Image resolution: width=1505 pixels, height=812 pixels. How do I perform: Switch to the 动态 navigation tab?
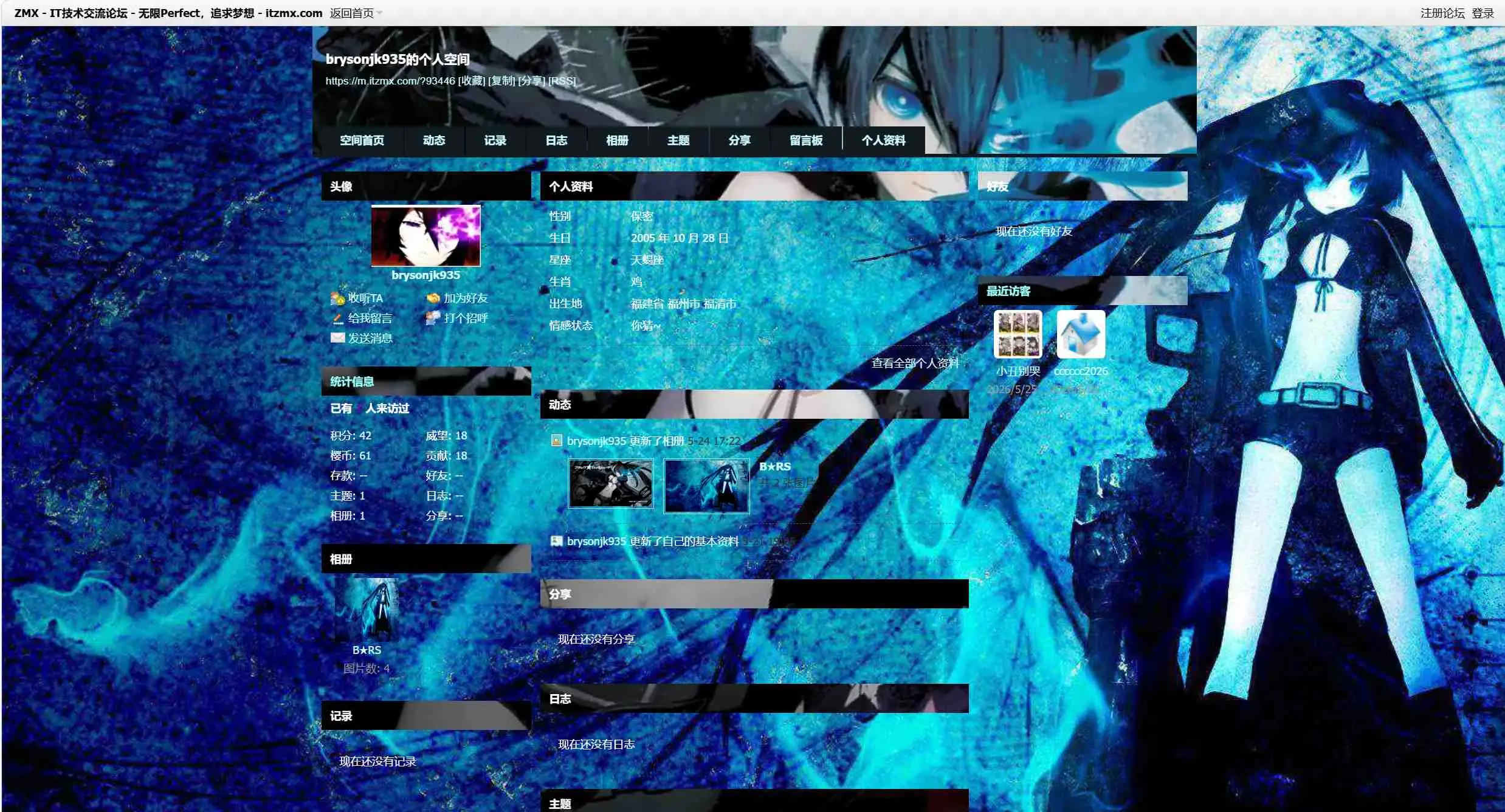(x=434, y=140)
